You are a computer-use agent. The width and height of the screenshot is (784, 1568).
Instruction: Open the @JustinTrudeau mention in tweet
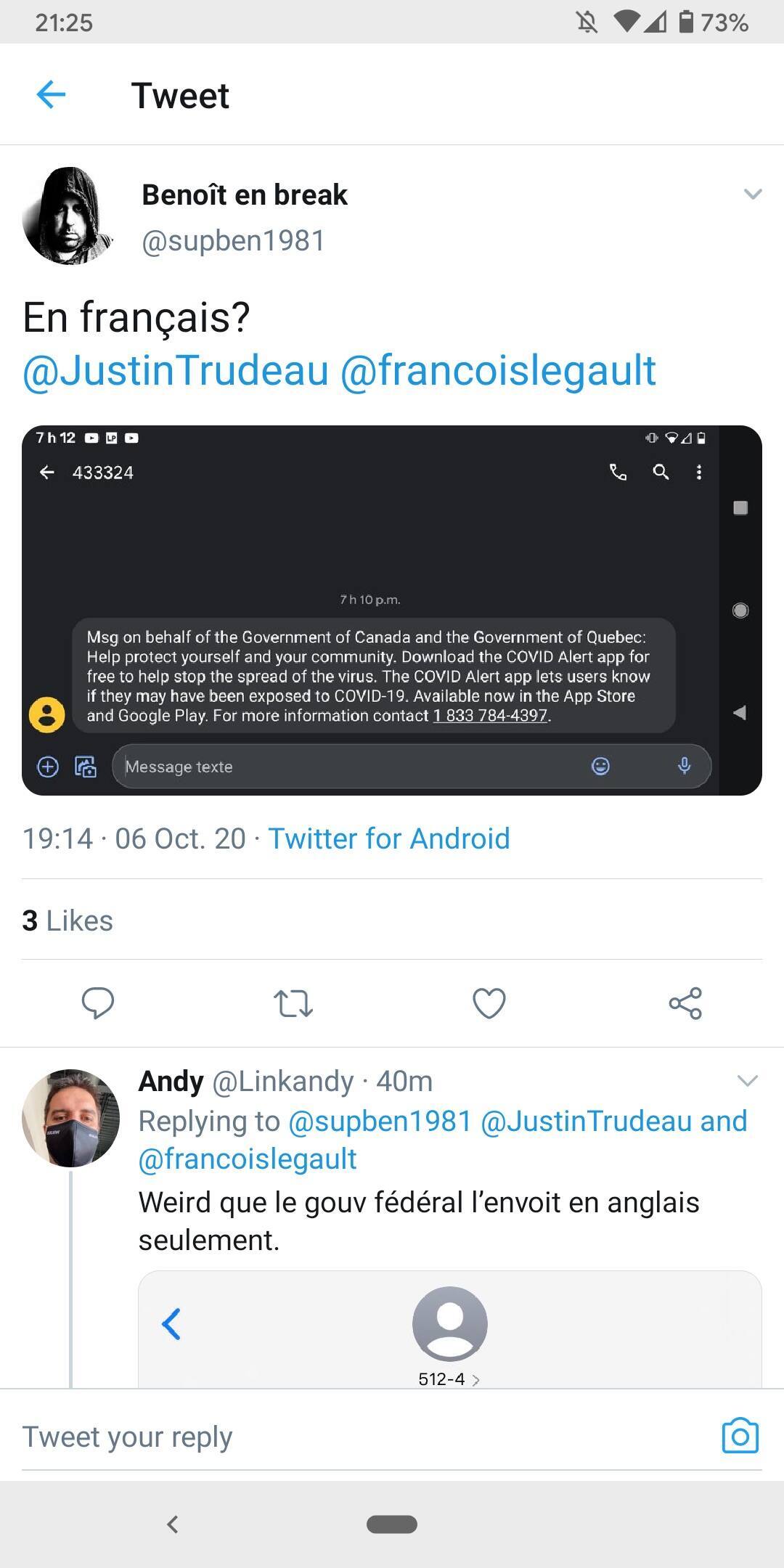pyautogui.click(x=176, y=370)
